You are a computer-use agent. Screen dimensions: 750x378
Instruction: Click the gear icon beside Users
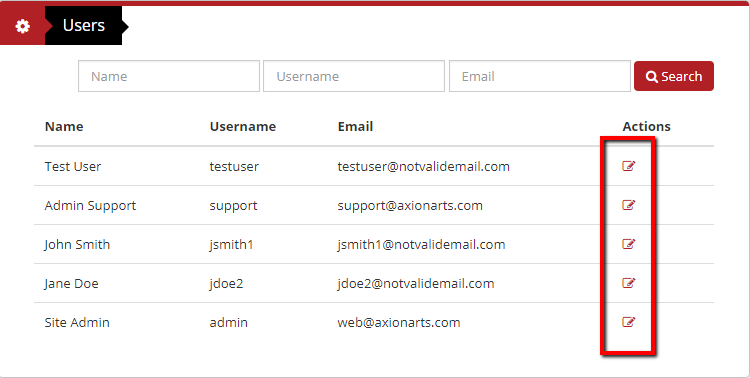(22, 26)
